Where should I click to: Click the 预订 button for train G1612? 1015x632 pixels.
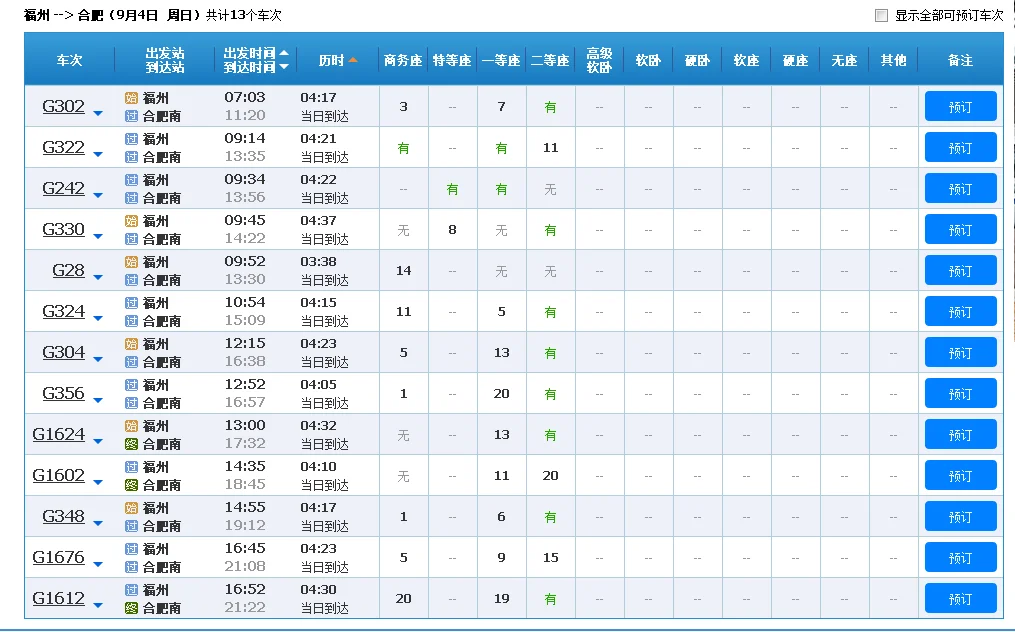tap(959, 598)
